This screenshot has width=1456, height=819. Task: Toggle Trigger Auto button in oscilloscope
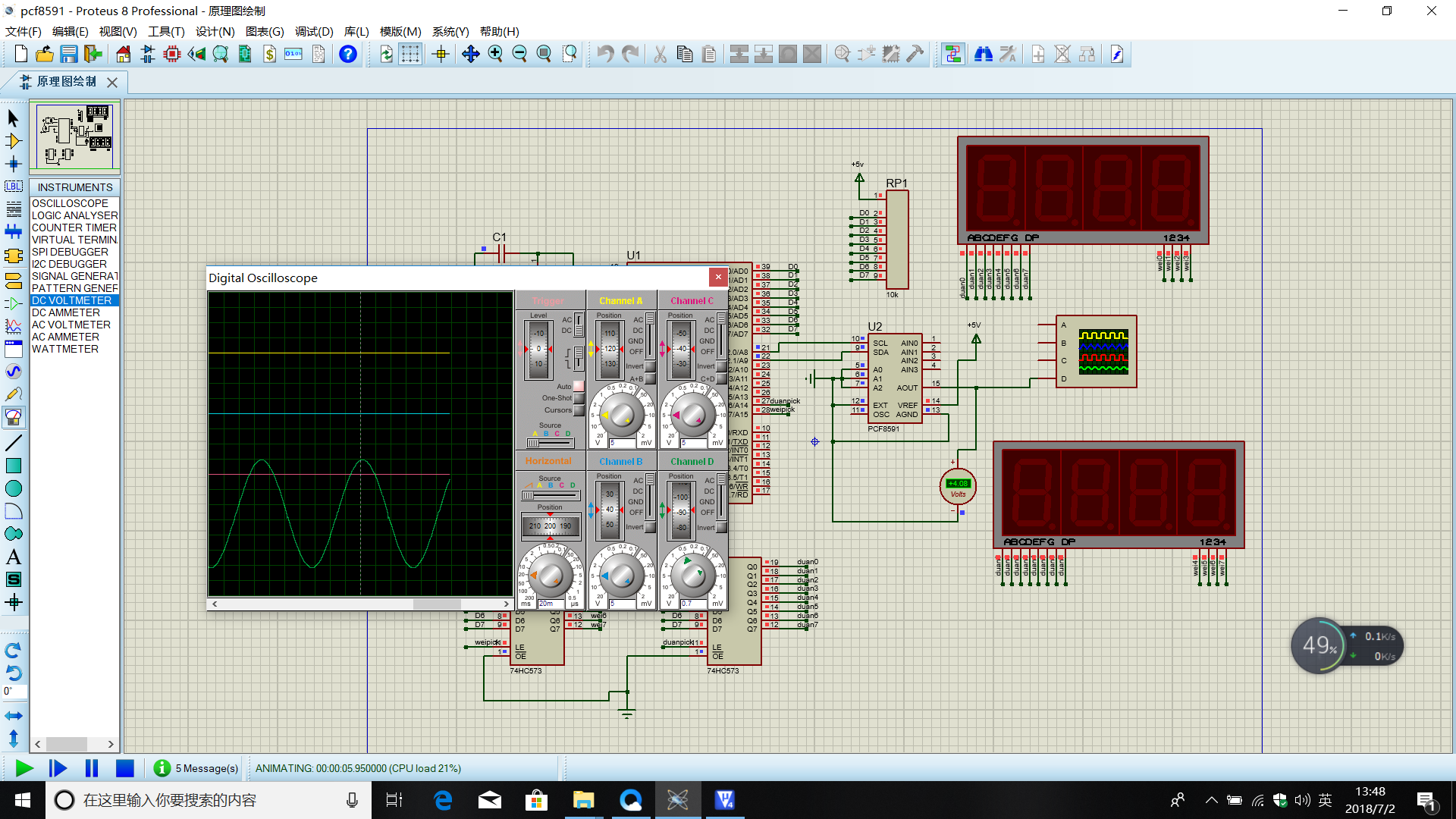(579, 386)
